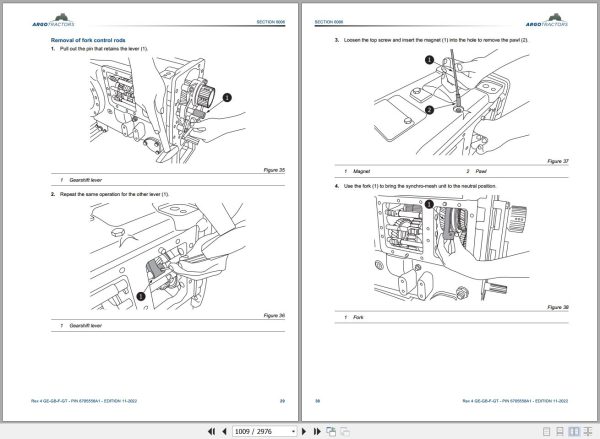Click the heading 'Removal of fork control rods'

click(88, 40)
